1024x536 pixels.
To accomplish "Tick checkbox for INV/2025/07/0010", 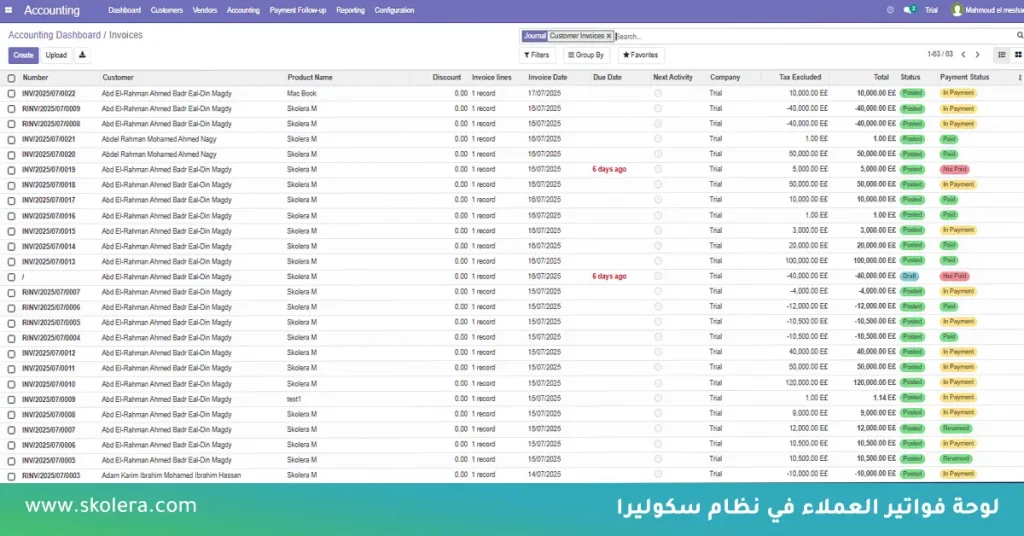I will 11,384.
